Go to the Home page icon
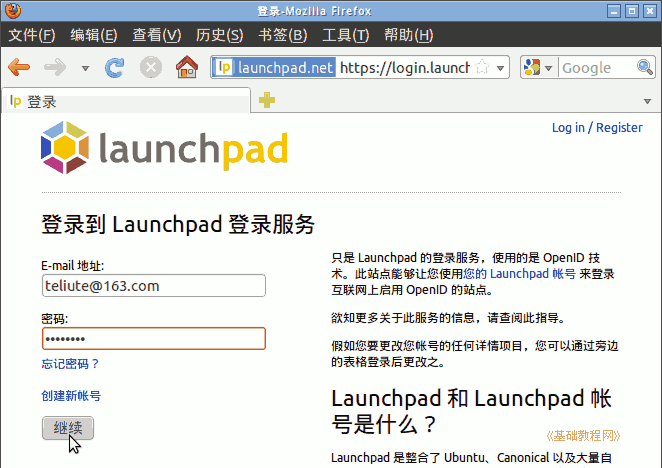This screenshot has height=468, width=662. tap(186, 68)
